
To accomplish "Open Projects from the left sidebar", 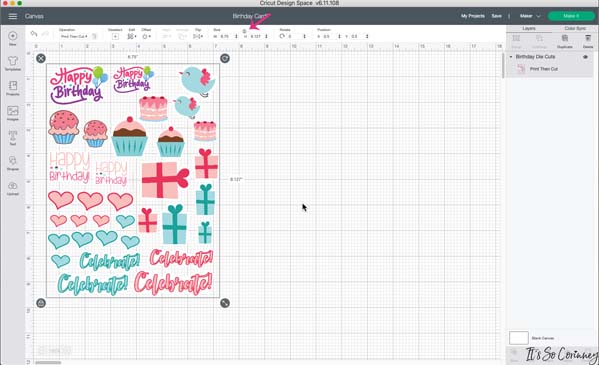I will click(x=13, y=88).
